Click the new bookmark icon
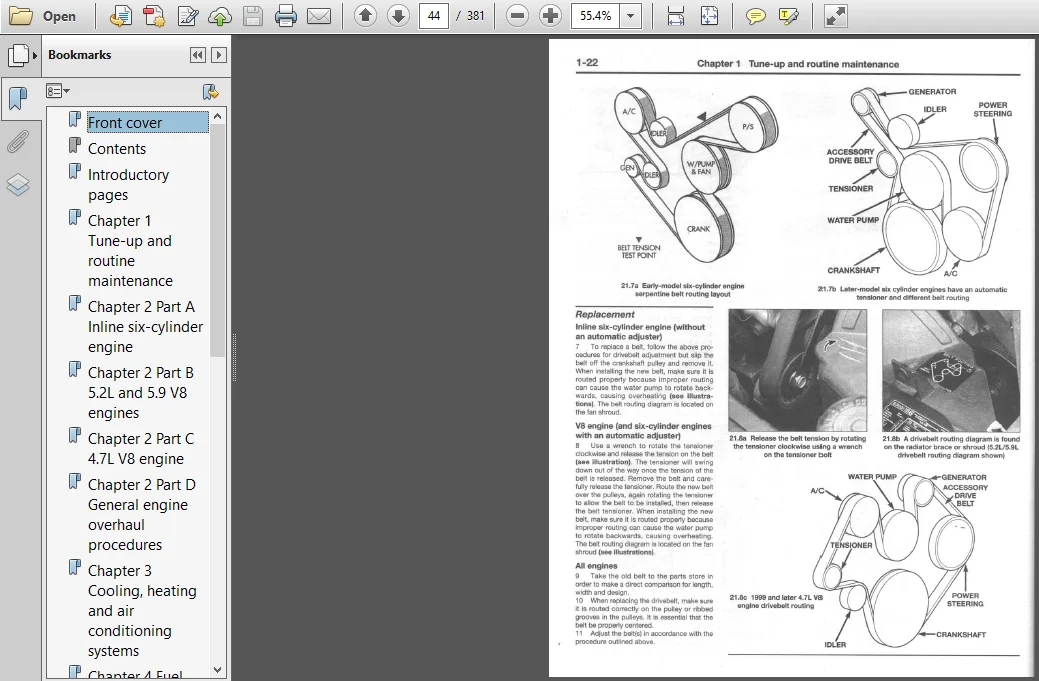This screenshot has height=681, width=1039. 211,91
